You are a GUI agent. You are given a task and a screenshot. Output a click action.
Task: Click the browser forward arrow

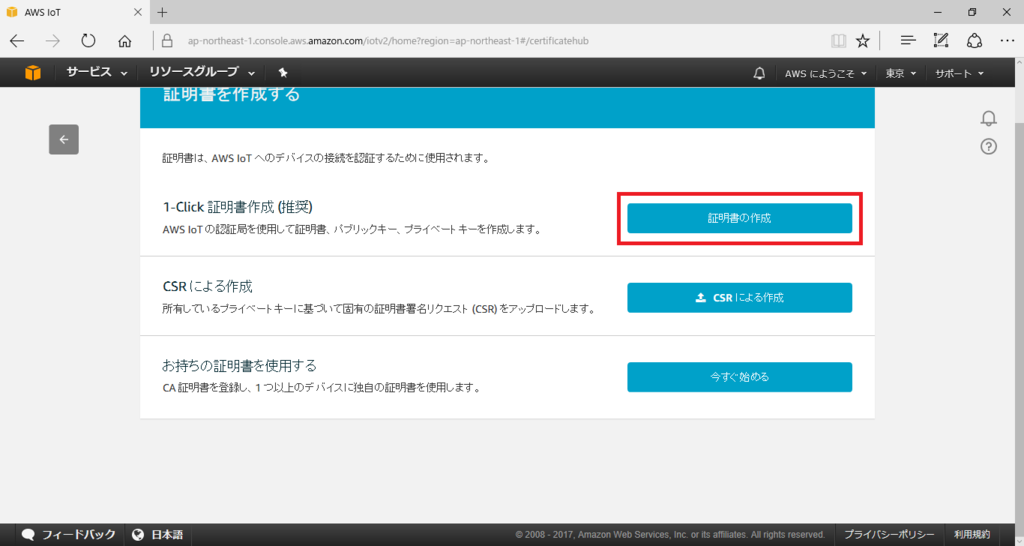point(52,40)
